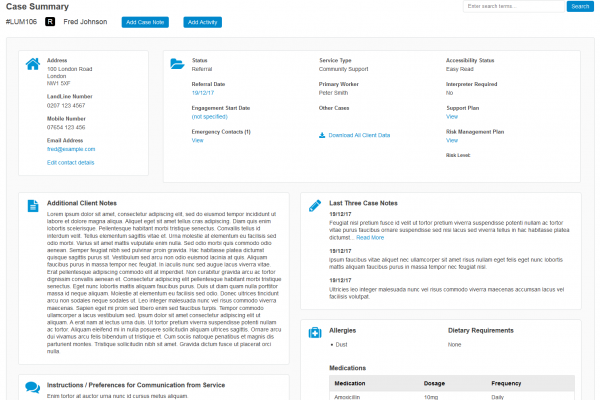This screenshot has height=400, width=600.
Task: Open Download All Client Data link
Action: pyautogui.click(x=359, y=135)
